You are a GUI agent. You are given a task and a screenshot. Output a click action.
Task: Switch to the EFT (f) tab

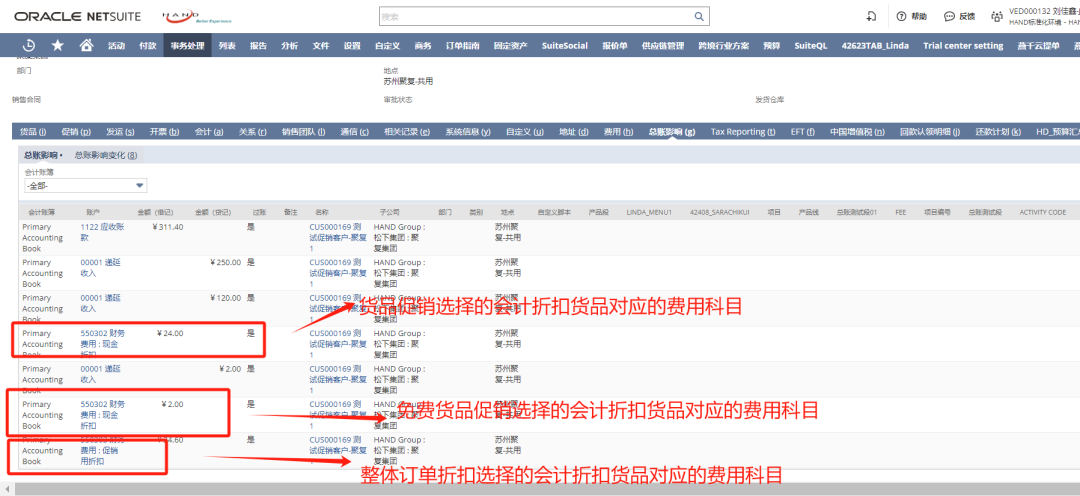pyautogui.click(x=803, y=132)
